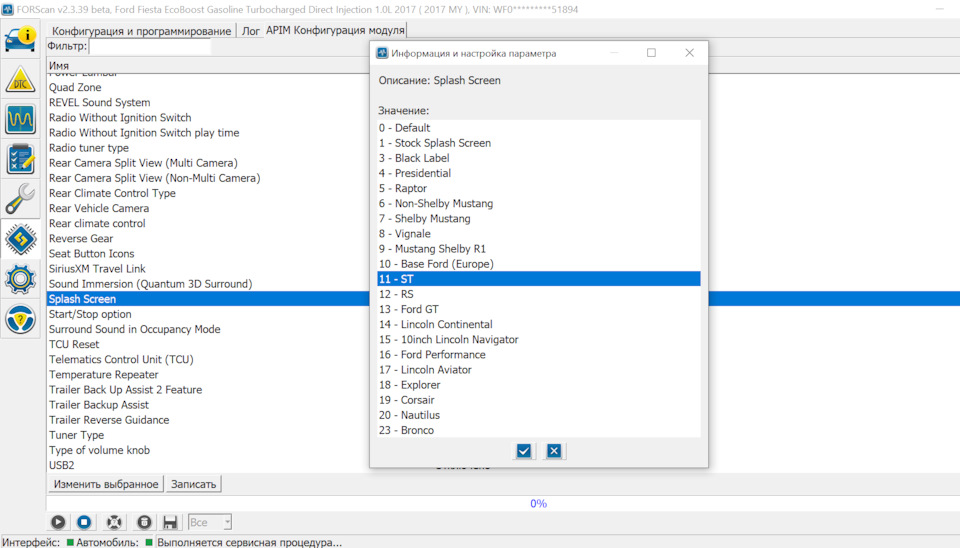The image size is (960, 548).
Task: Click the round icon left of save
Action: [144, 522]
